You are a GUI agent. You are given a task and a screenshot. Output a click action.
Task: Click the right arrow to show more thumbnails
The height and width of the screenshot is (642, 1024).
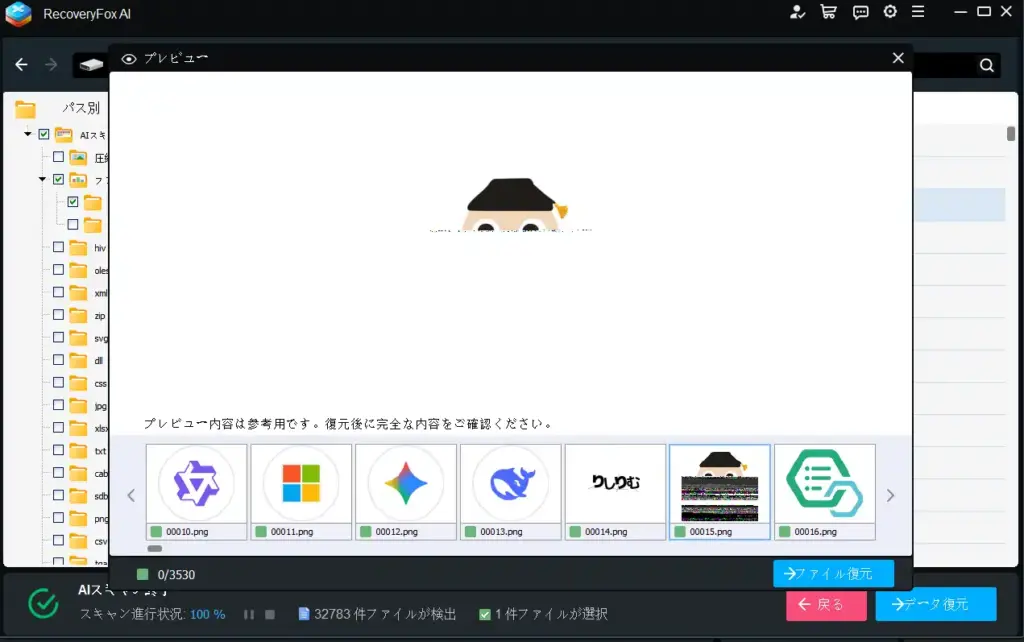pos(892,493)
